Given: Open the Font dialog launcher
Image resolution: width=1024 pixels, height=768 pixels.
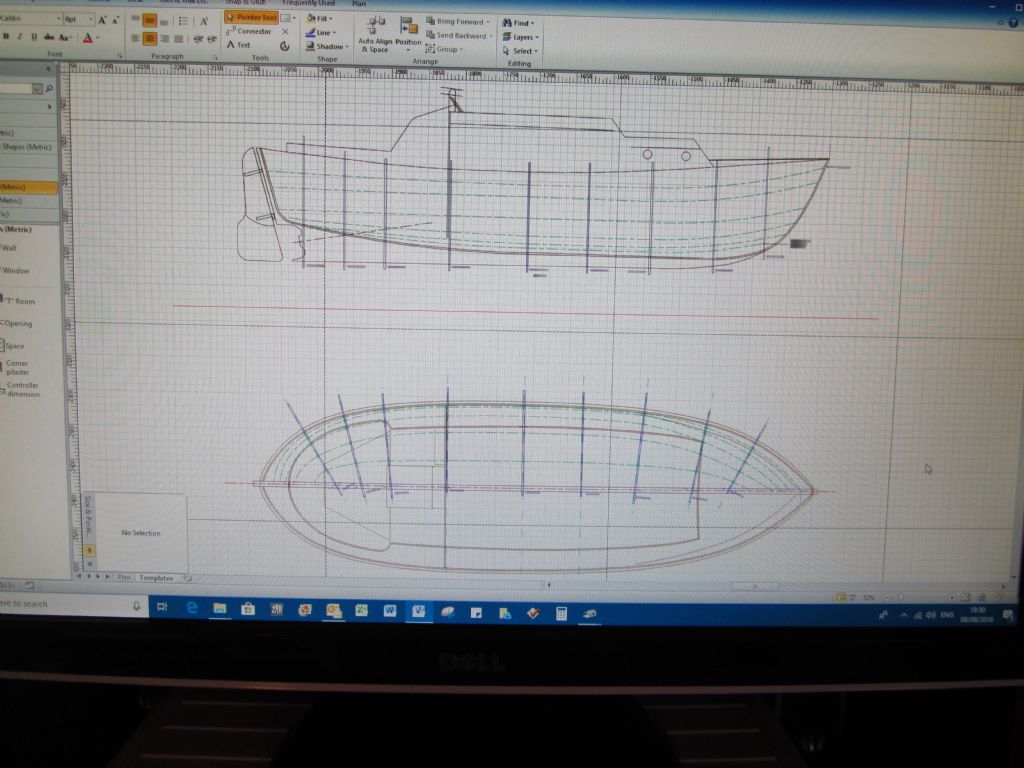Looking at the screenshot, I should click(x=120, y=56).
